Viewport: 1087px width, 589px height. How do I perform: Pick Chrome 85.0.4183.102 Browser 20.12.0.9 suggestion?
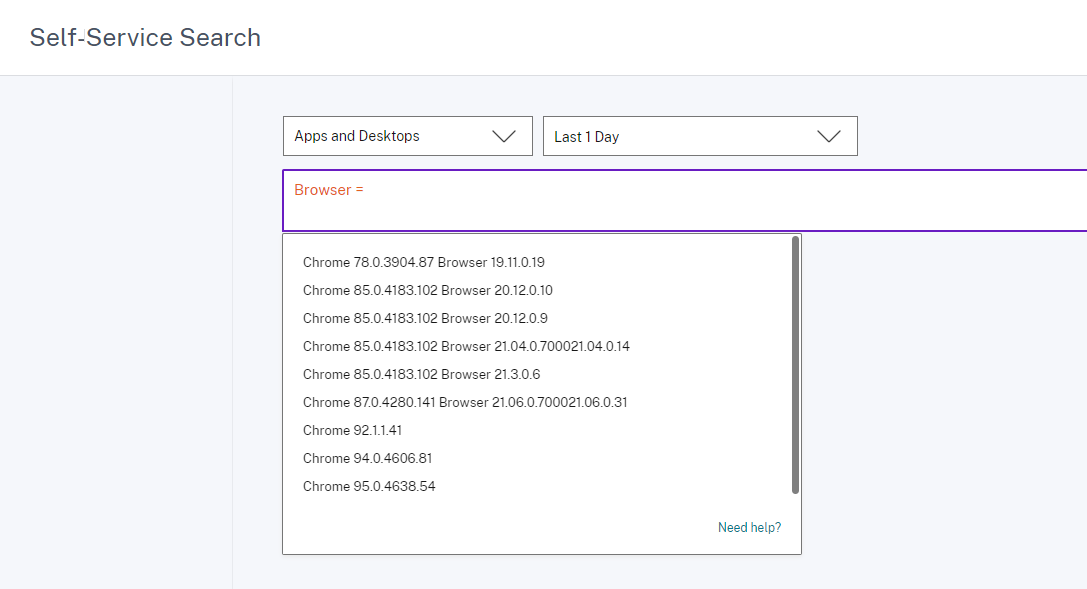tap(425, 318)
